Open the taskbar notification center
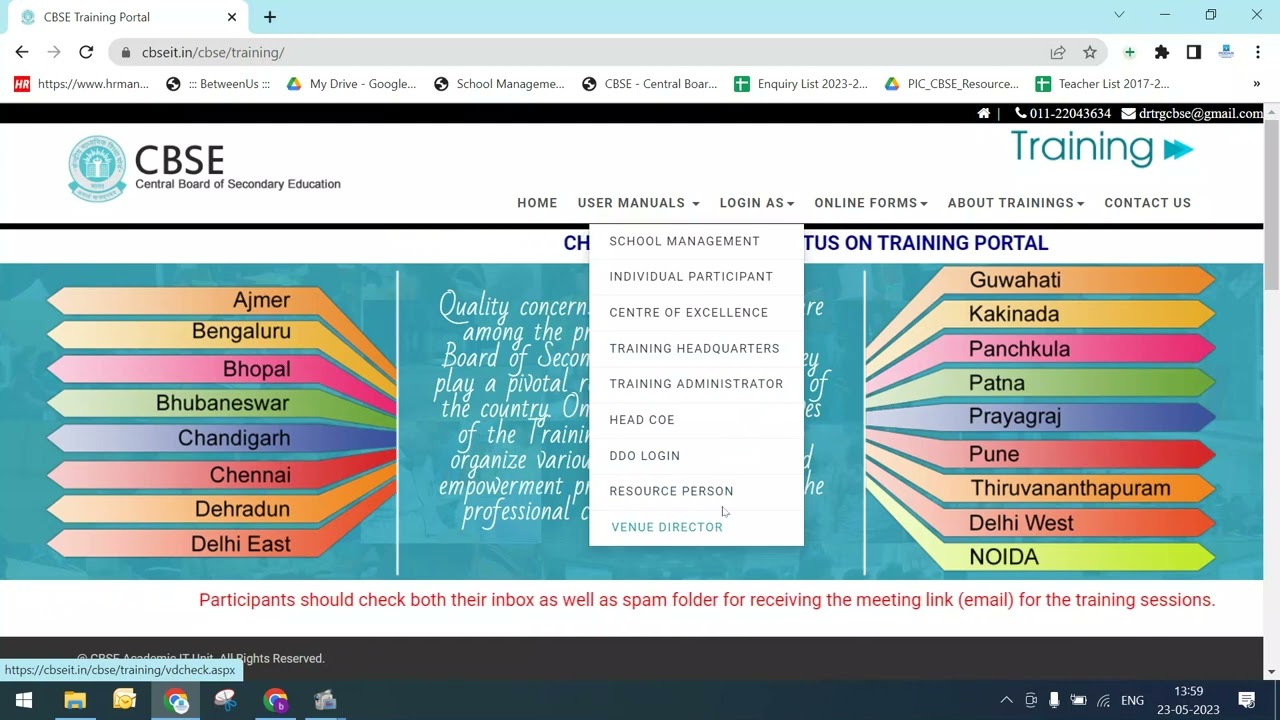This screenshot has height=720, width=1280. tap(1247, 700)
